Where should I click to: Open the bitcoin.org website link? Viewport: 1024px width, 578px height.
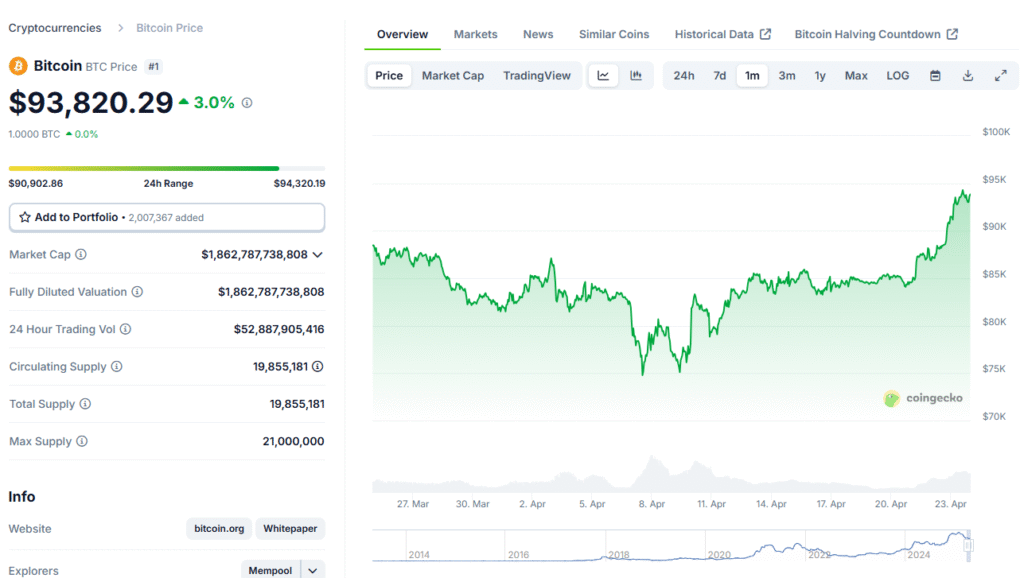tap(219, 528)
